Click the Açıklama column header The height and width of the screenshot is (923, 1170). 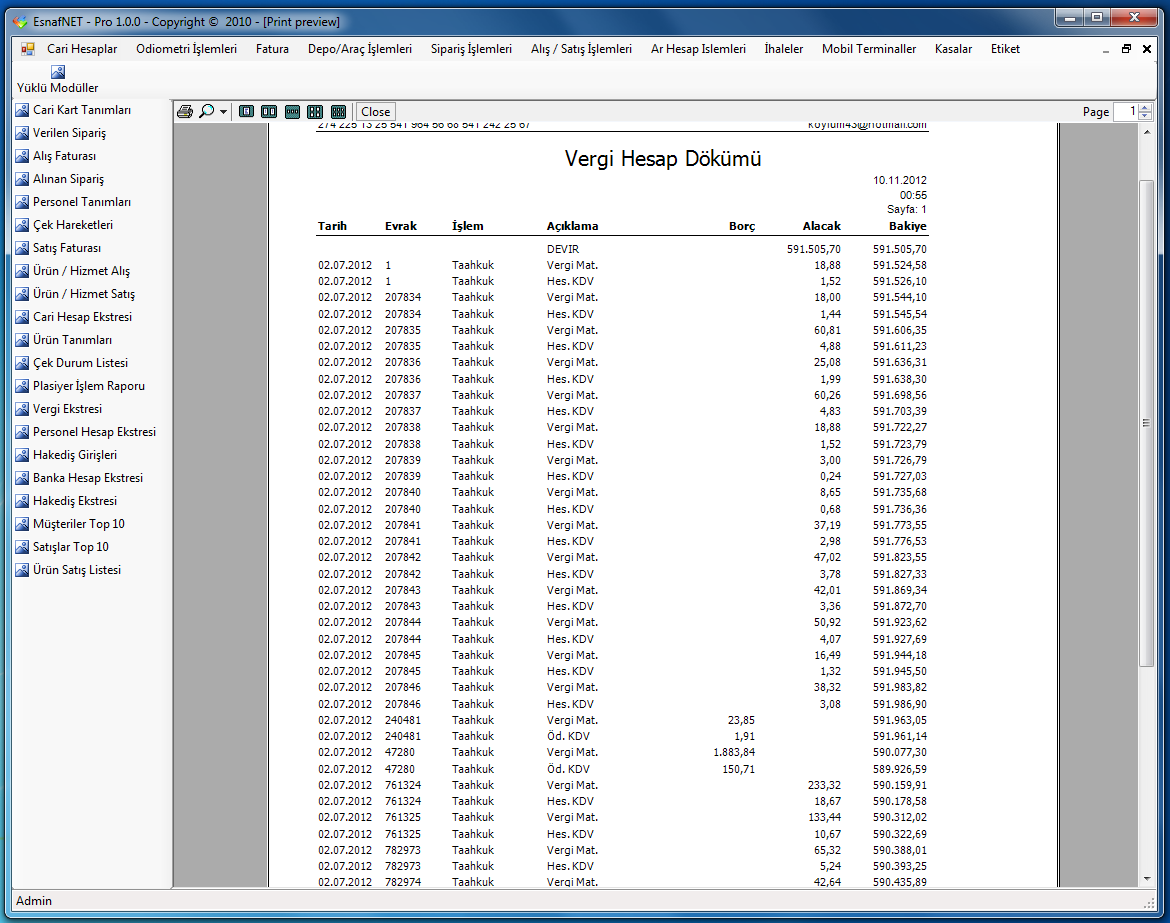tap(572, 226)
